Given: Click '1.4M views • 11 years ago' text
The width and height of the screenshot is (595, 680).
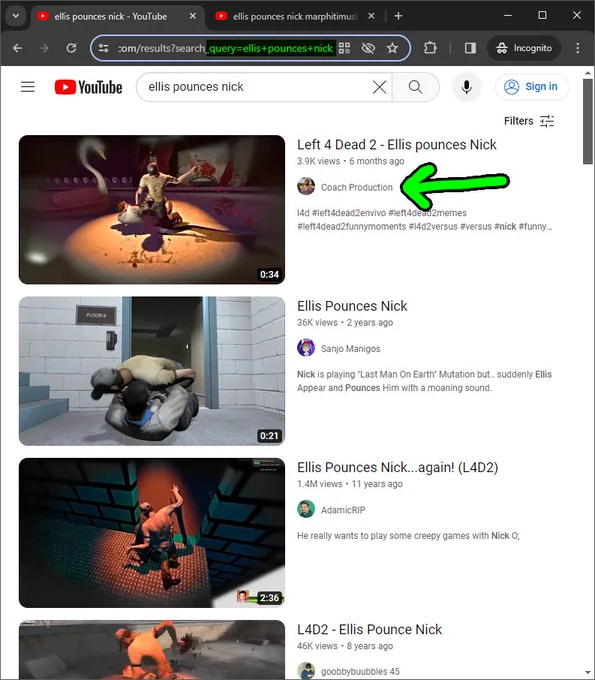Looking at the screenshot, I should 350,484.
